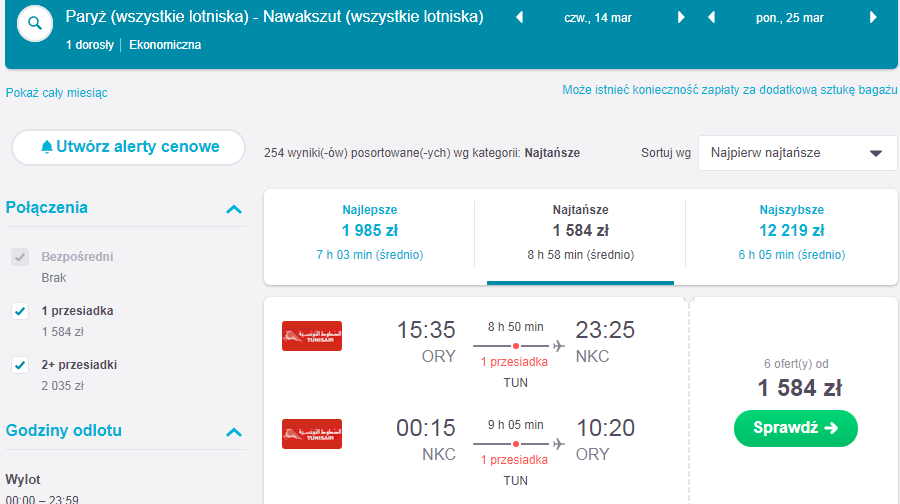This screenshot has height=504, width=900.
Task: Click the 6 ofert(y) od label
Action: coord(796,364)
